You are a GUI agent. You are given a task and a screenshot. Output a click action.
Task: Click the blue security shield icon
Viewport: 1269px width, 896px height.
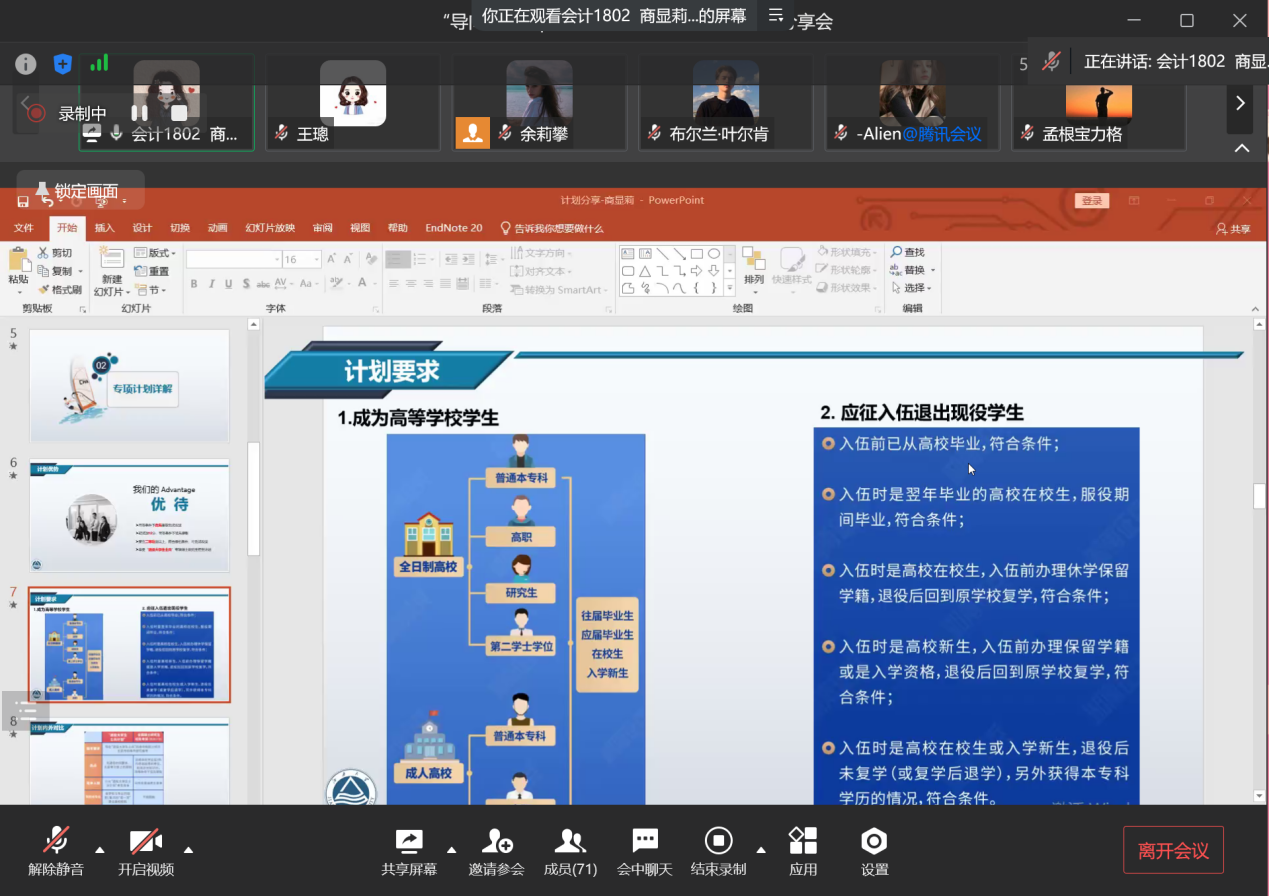pyautogui.click(x=63, y=64)
